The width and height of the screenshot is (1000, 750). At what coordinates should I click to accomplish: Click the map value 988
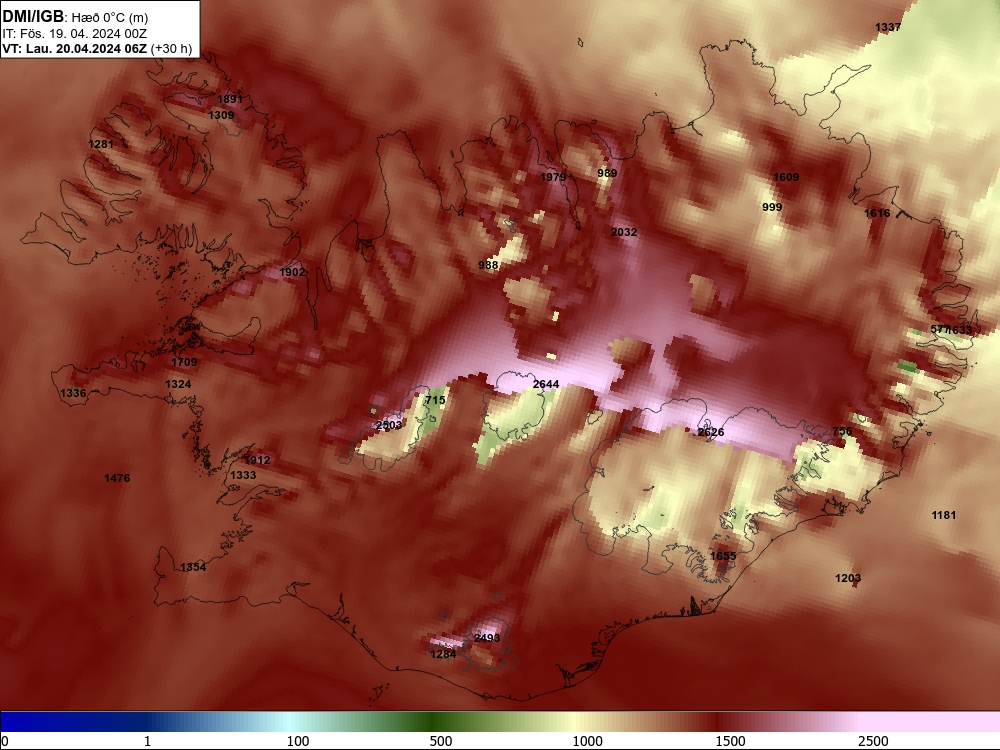(x=488, y=265)
